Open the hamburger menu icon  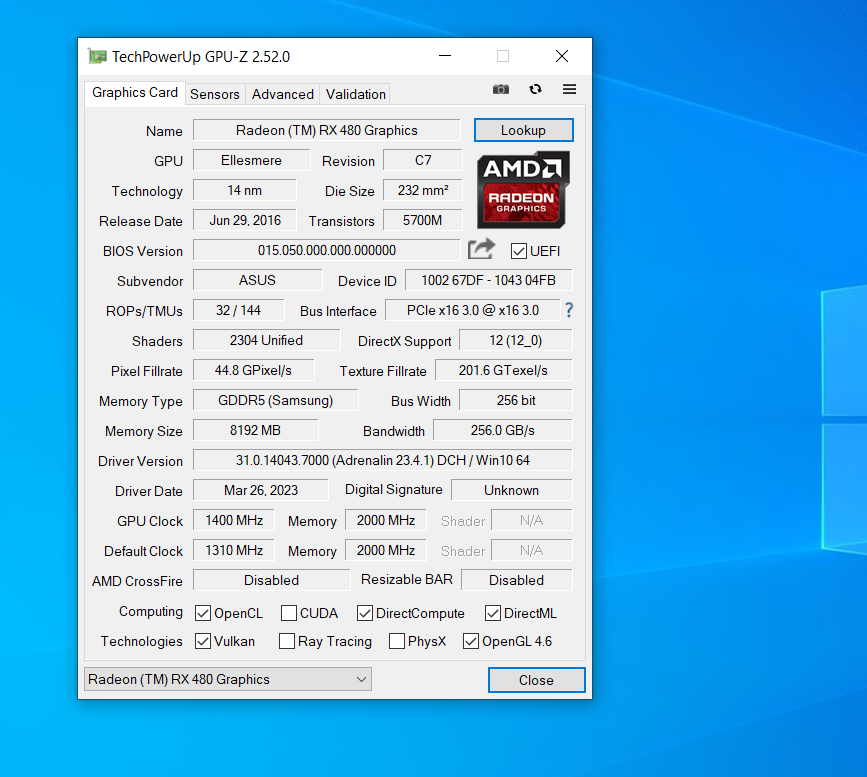[569, 89]
